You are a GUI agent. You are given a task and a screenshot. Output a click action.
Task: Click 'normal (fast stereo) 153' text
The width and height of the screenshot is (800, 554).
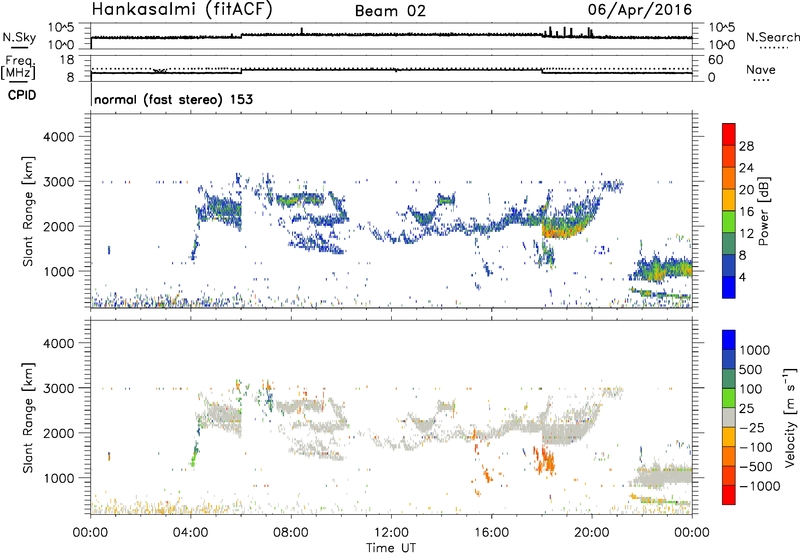click(173, 99)
